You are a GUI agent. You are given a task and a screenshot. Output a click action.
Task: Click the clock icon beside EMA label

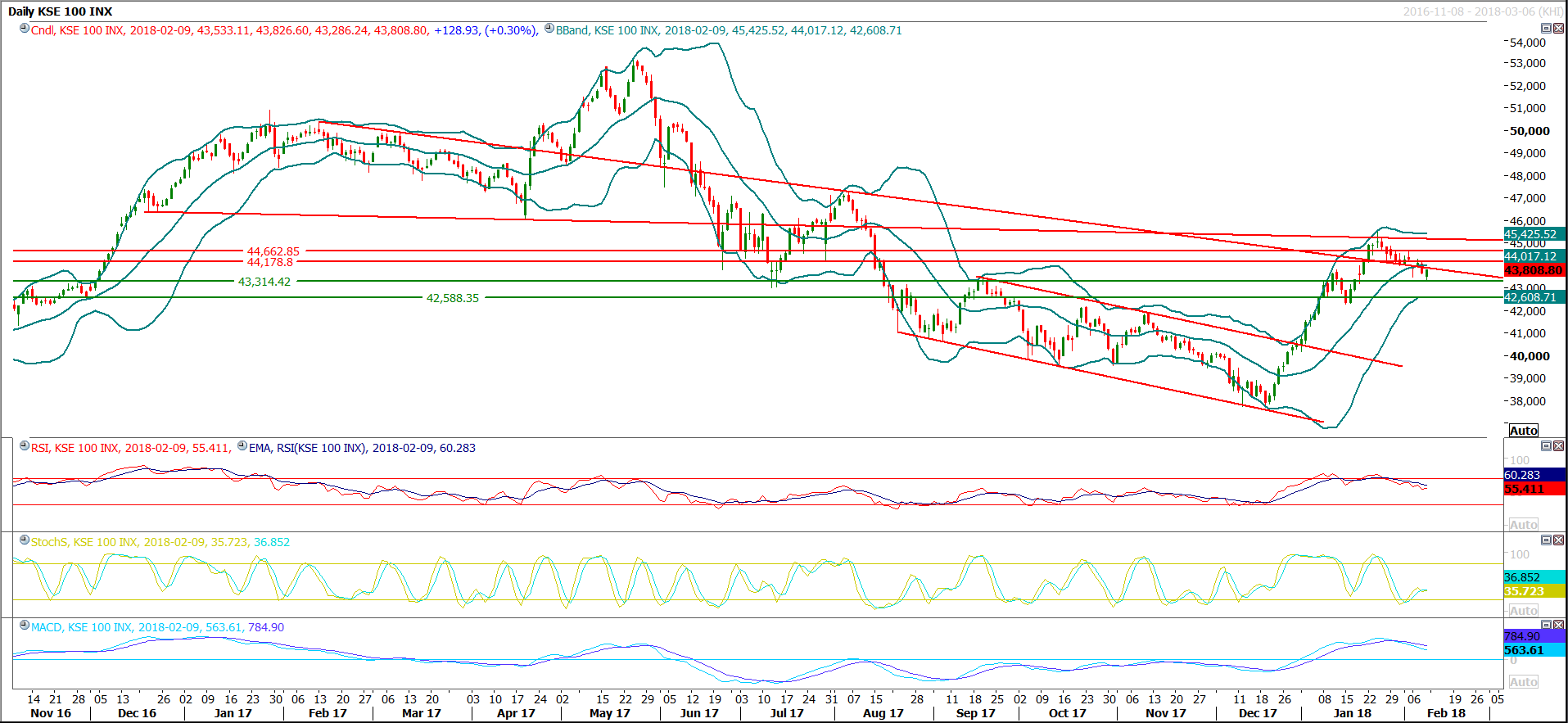tap(242, 446)
